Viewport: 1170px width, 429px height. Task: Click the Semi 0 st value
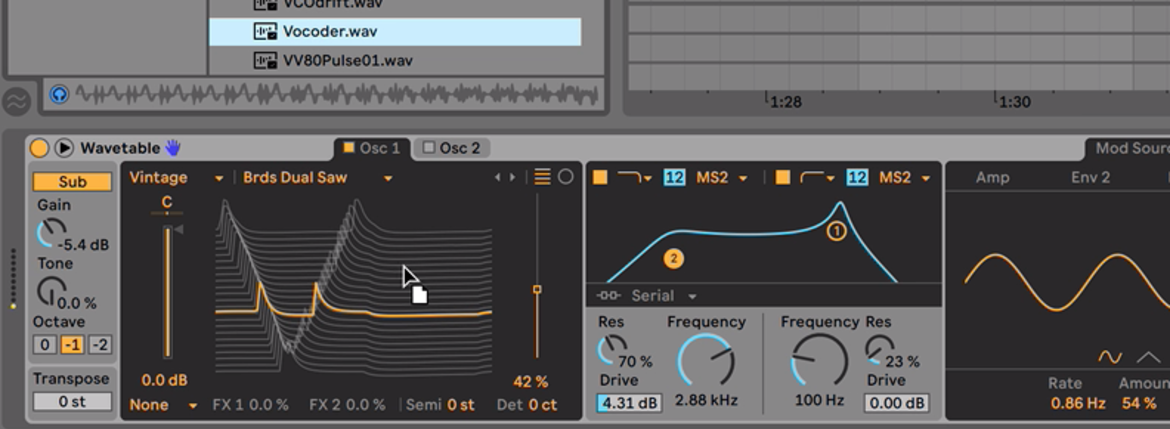click(x=460, y=405)
